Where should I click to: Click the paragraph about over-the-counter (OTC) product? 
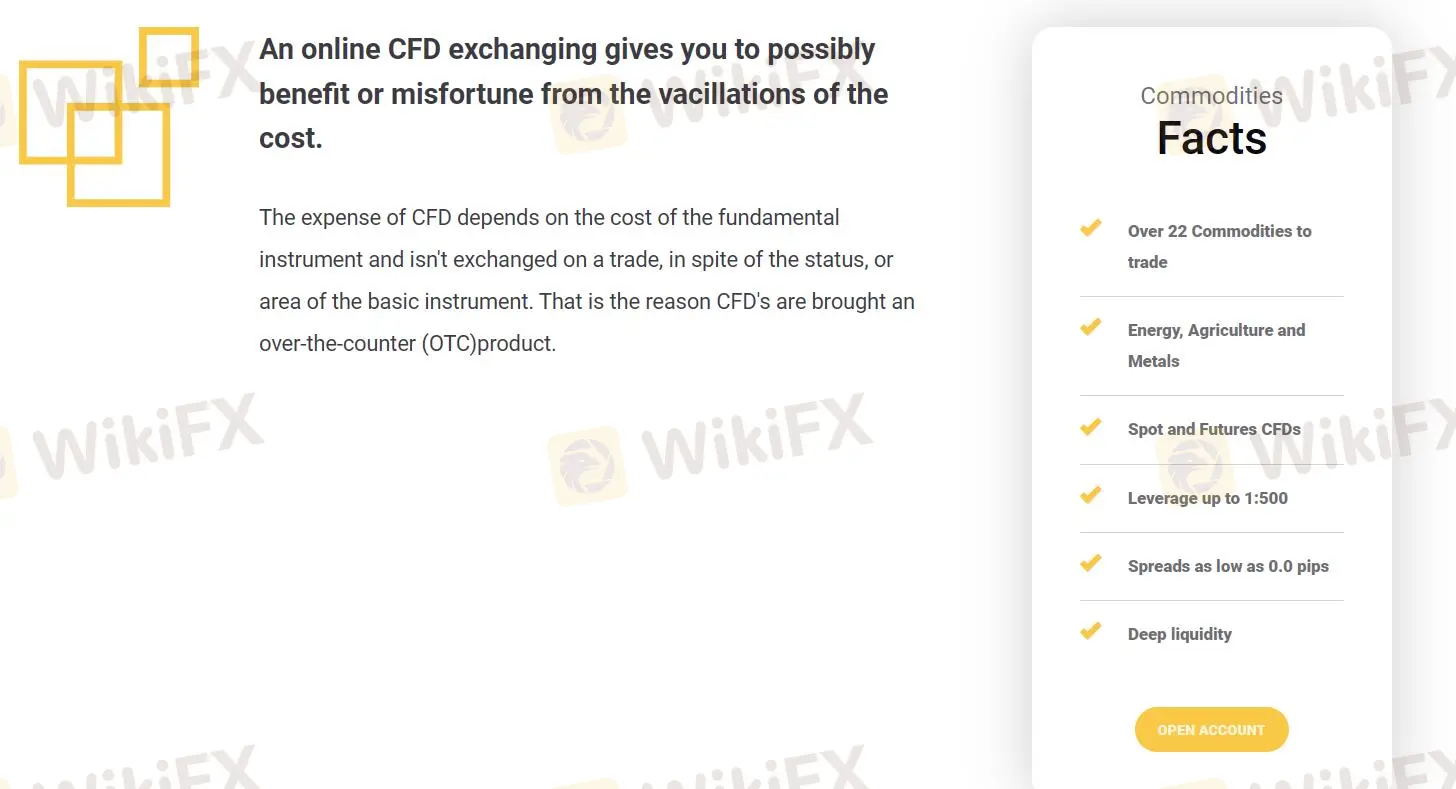coord(586,280)
